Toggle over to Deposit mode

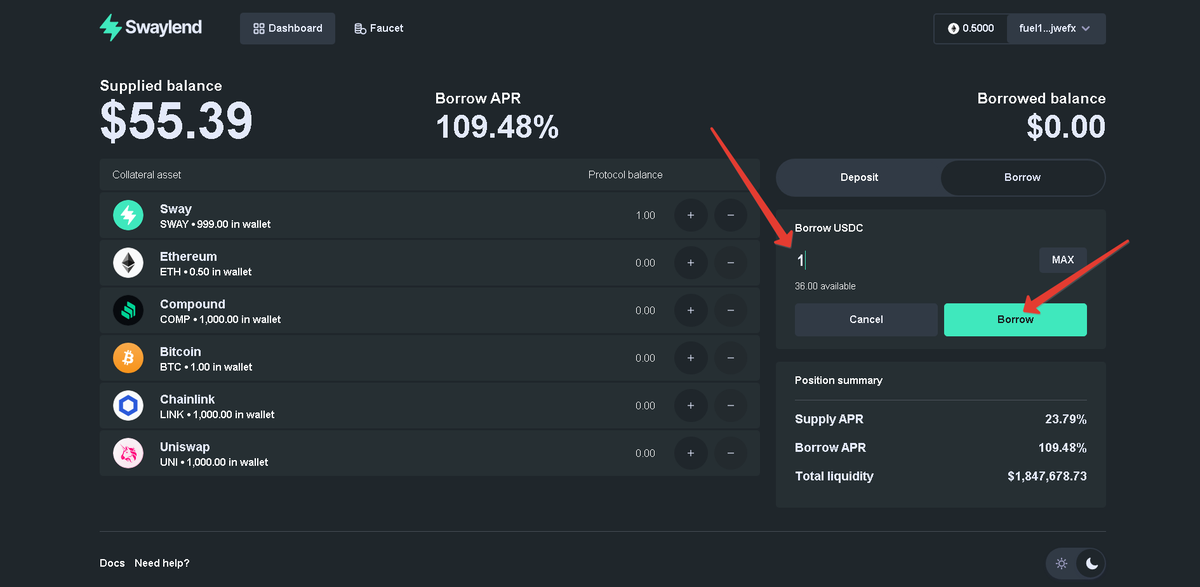coord(858,177)
